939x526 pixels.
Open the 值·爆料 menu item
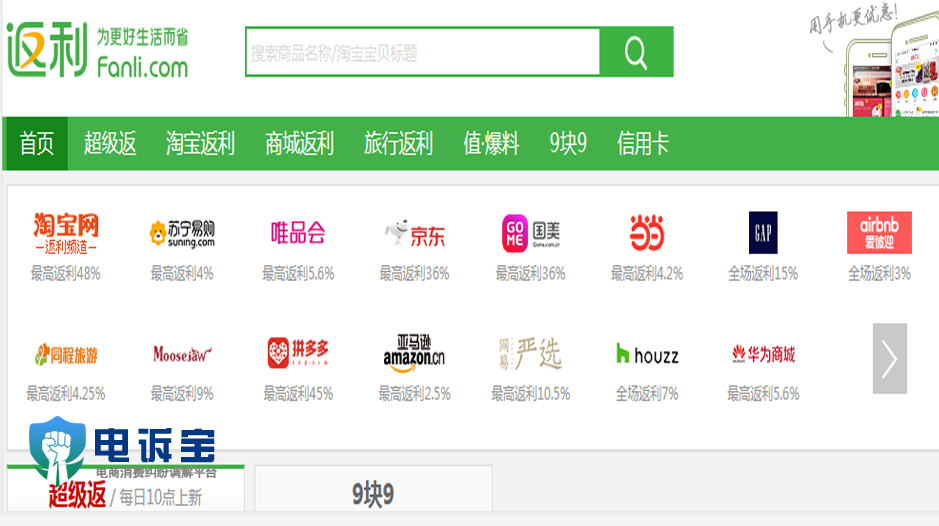[x=491, y=144]
